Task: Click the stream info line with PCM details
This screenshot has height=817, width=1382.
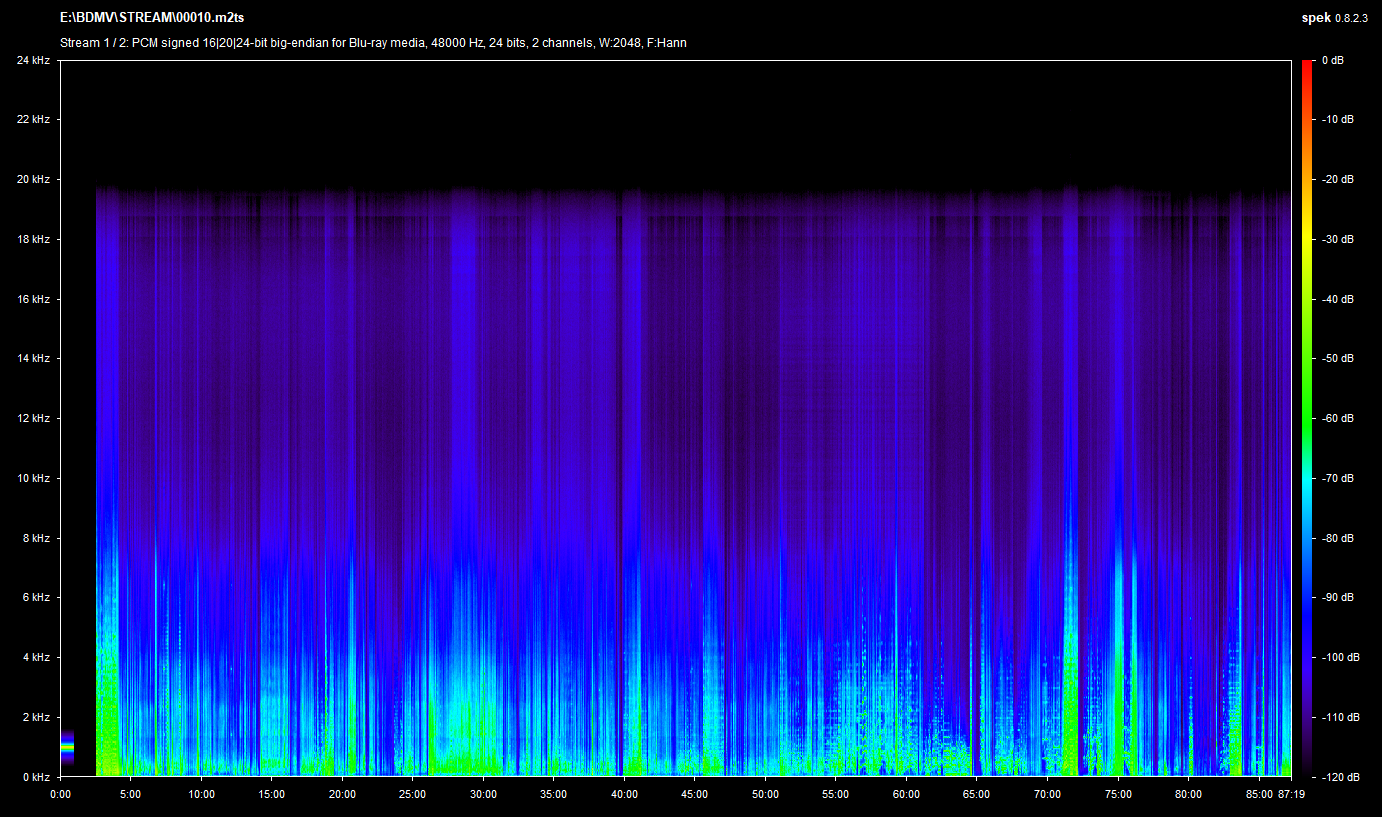Action: click(x=373, y=43)
